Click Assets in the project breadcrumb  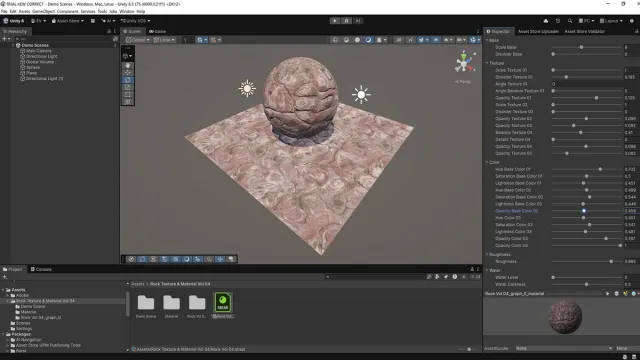[x=138, y=284]
